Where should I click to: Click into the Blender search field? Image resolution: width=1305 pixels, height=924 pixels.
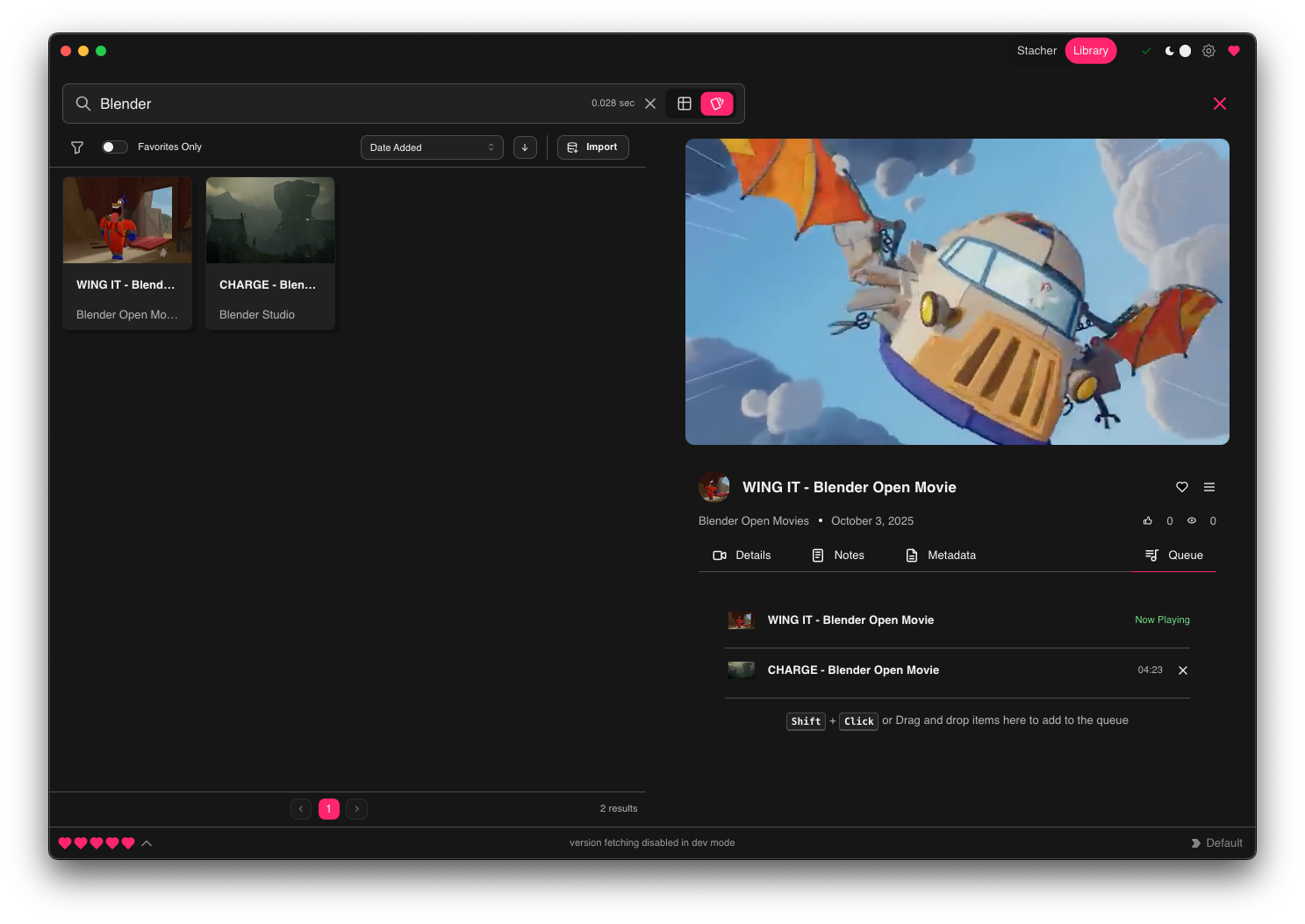342,104
